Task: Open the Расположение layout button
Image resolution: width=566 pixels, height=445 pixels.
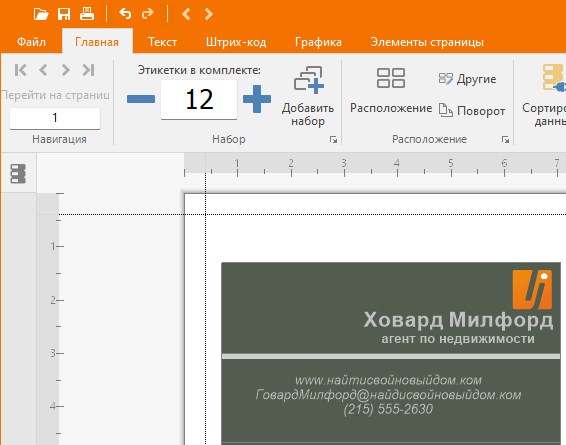Action: tap(391, 90)
